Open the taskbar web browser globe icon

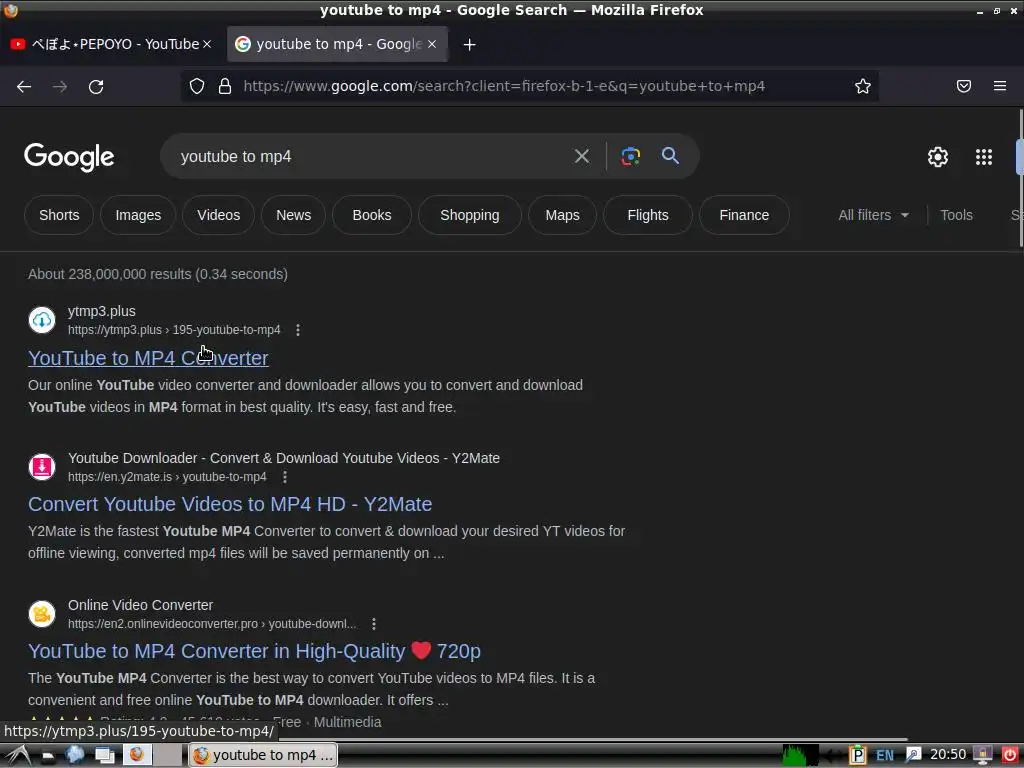point(75,755)
